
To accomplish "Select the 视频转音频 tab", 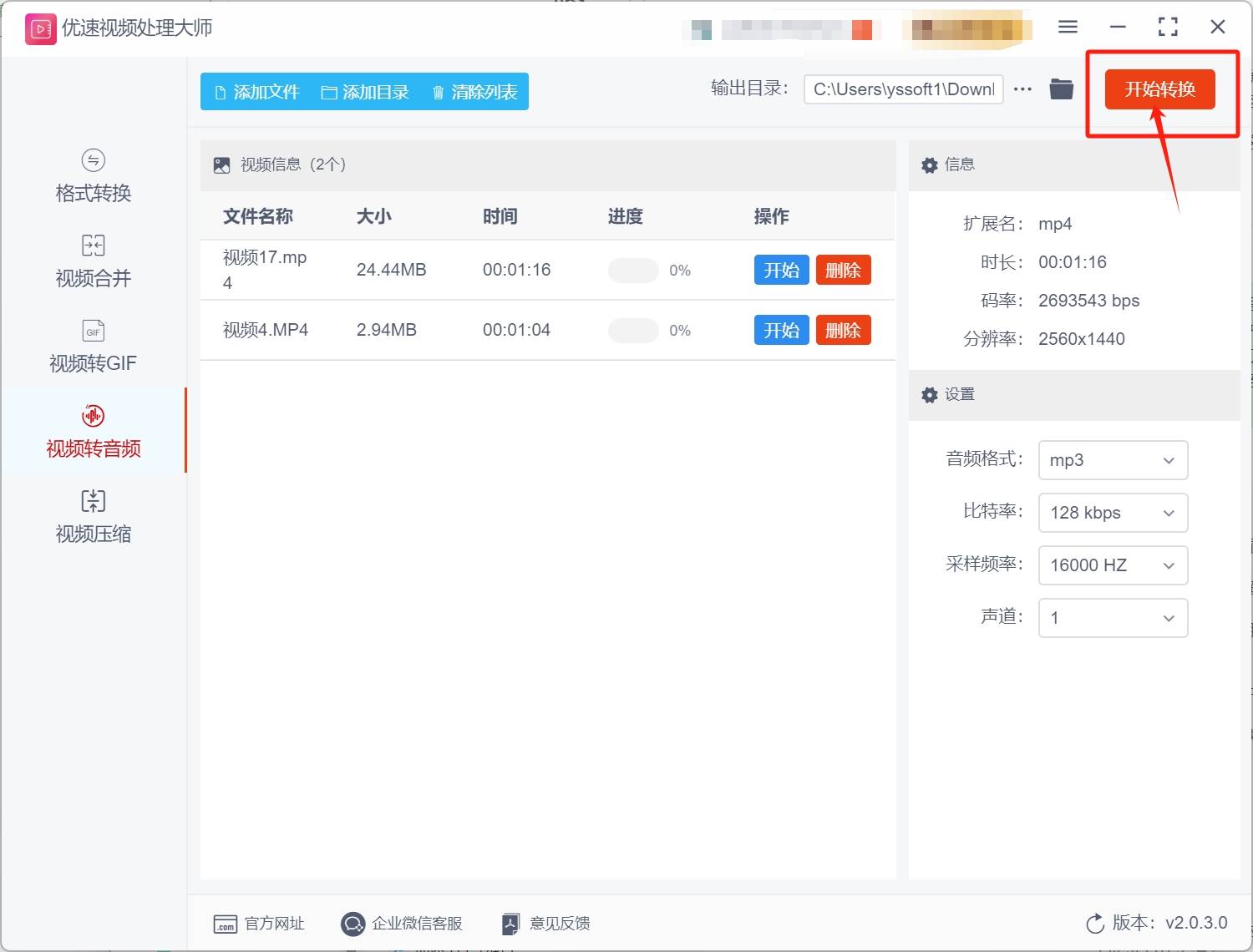I will click(x=92, y=432).
